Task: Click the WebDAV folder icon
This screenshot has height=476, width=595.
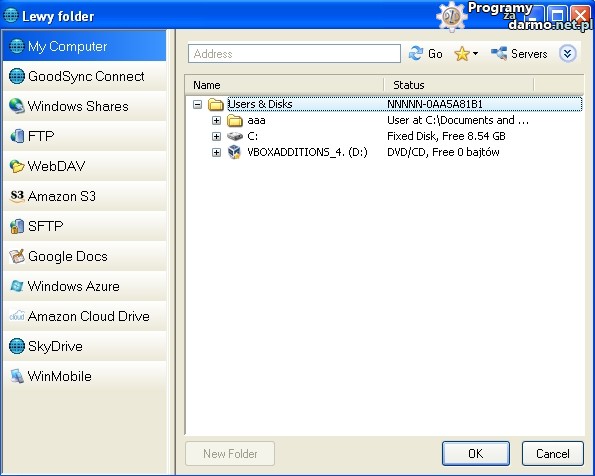Action: (x=17, y=166)
